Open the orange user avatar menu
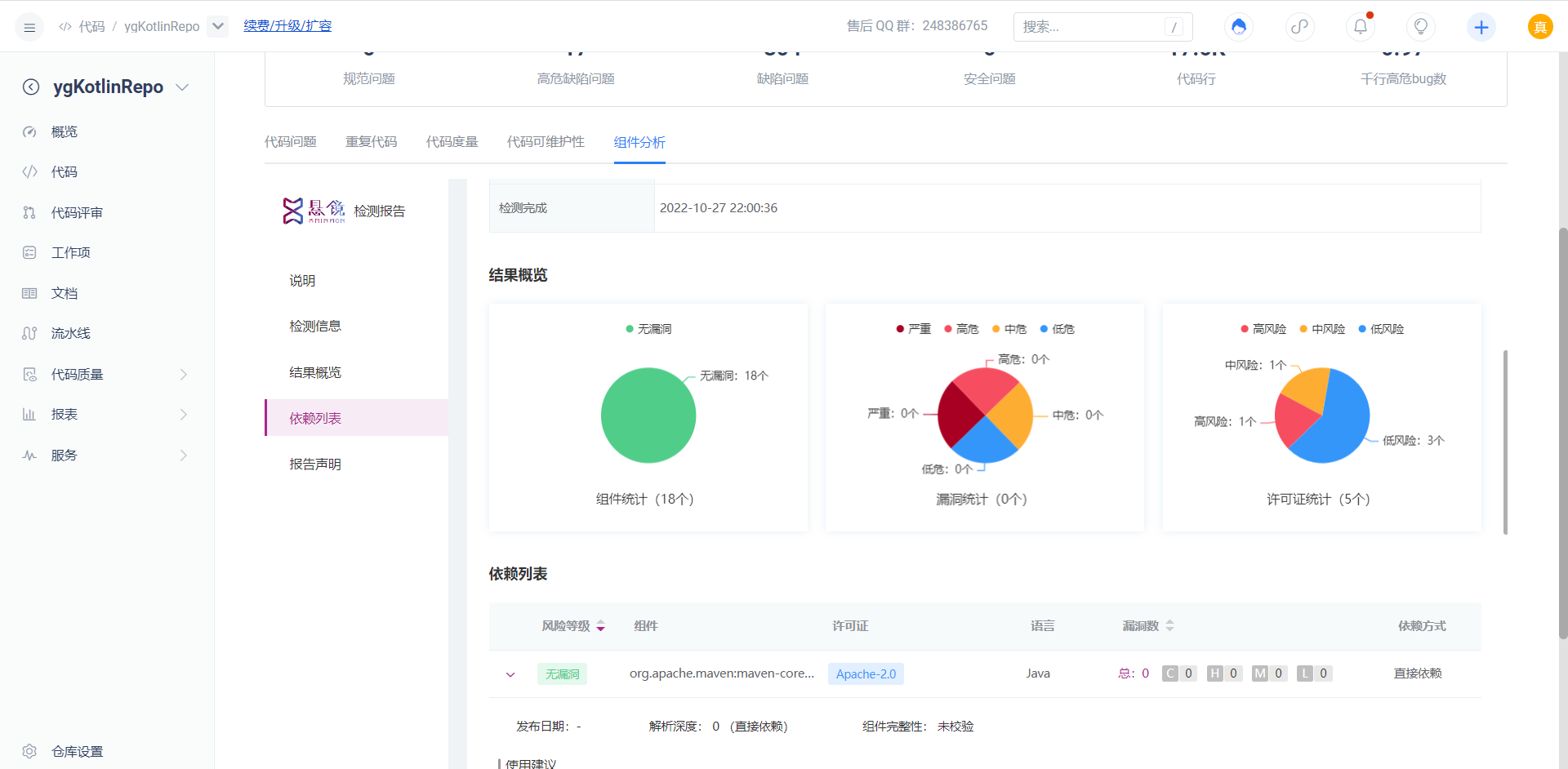Screen dimensions: 1568x769 1540,27
